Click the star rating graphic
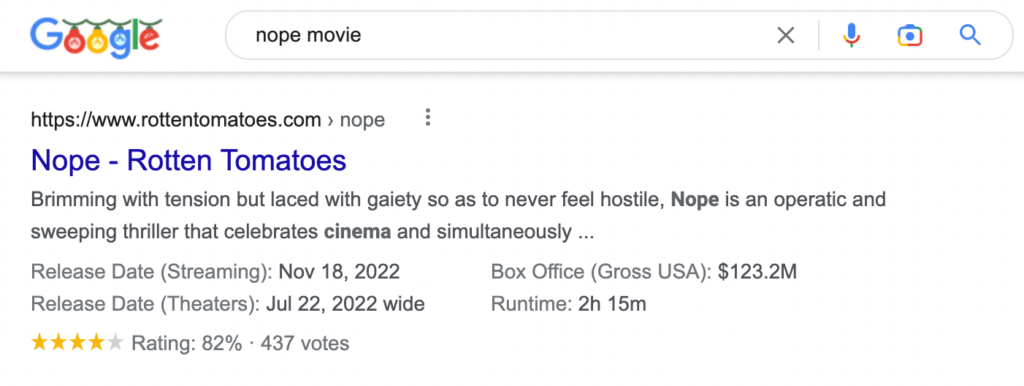1024x386 pixels. coord(77,342)
